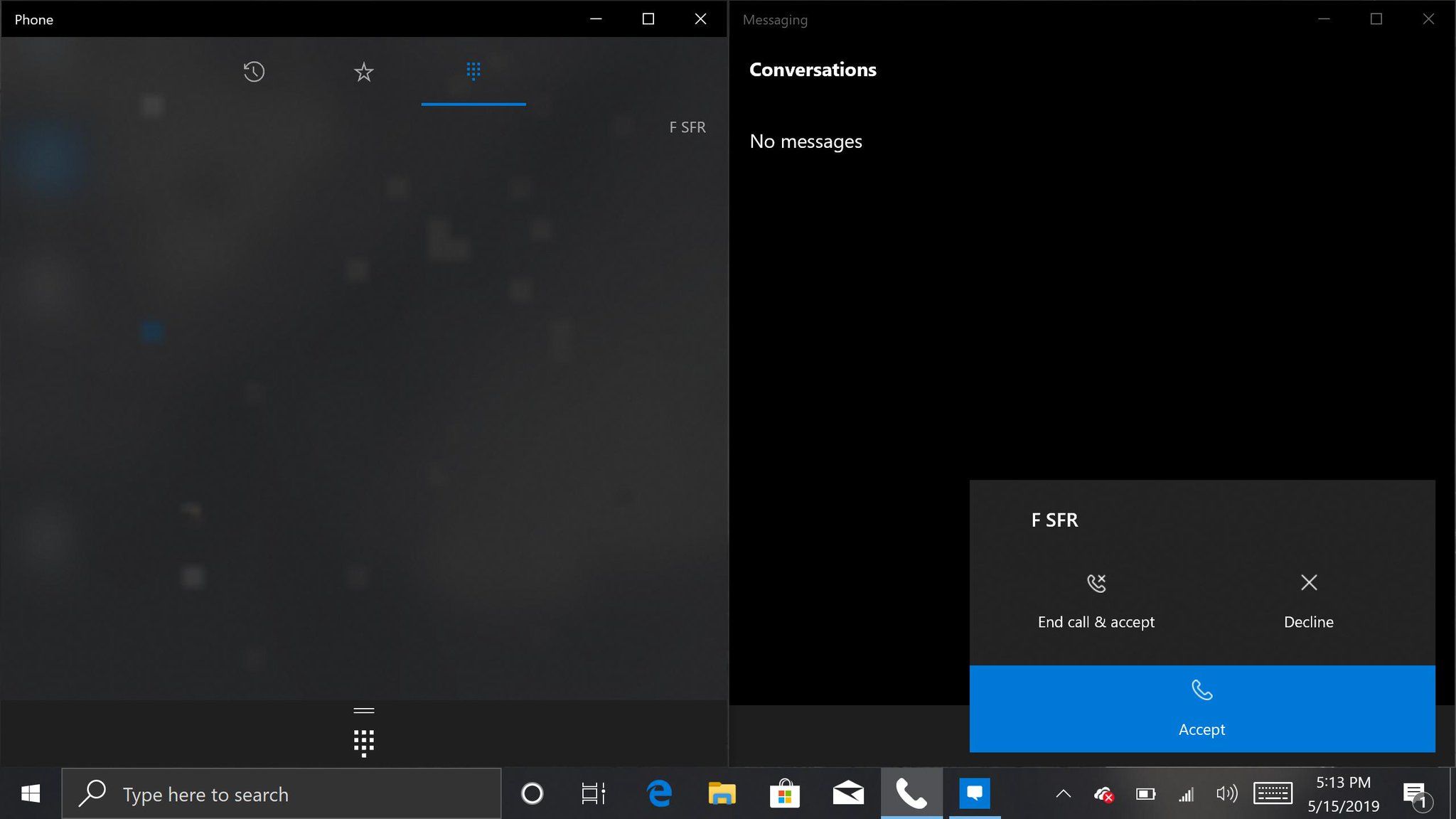Expand the Phone bottom bar handle
The image size is (1456, 819).
(364, 710)
